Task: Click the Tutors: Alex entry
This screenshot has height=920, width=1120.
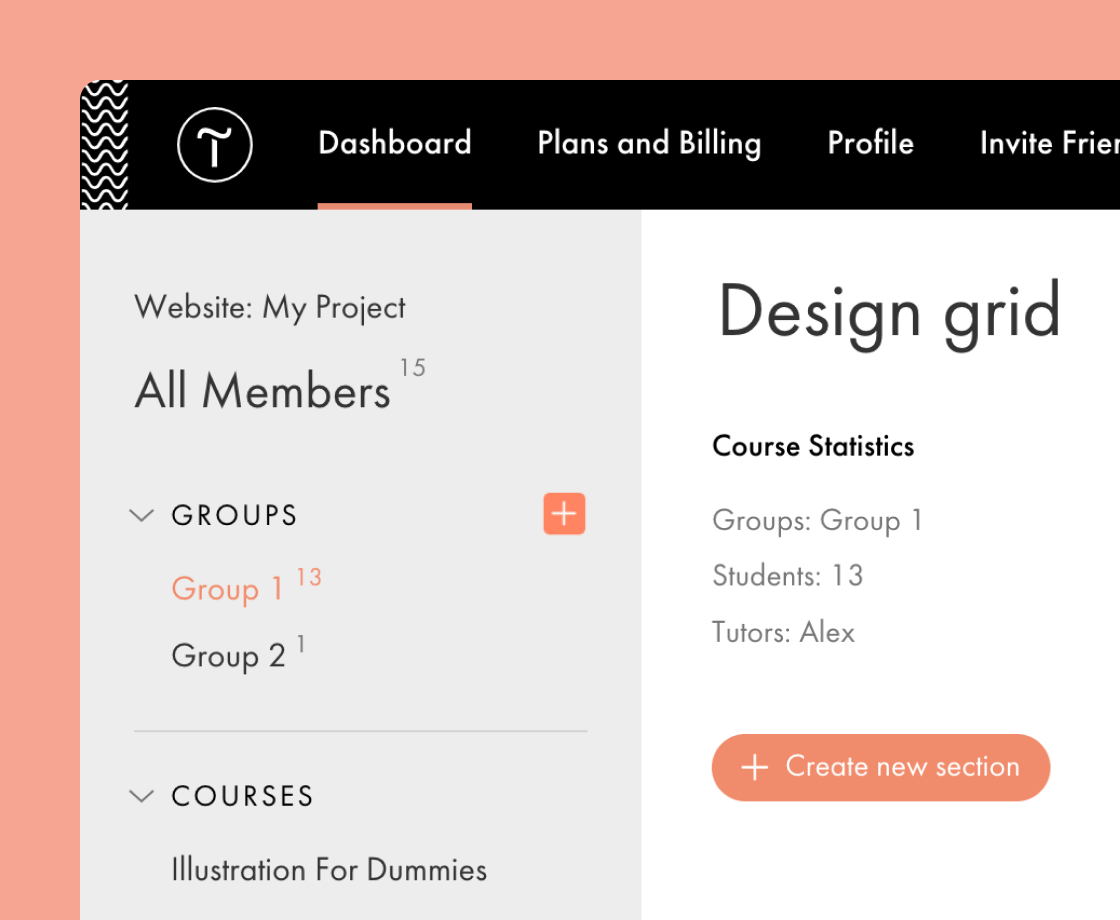Action: click(783, 632)
